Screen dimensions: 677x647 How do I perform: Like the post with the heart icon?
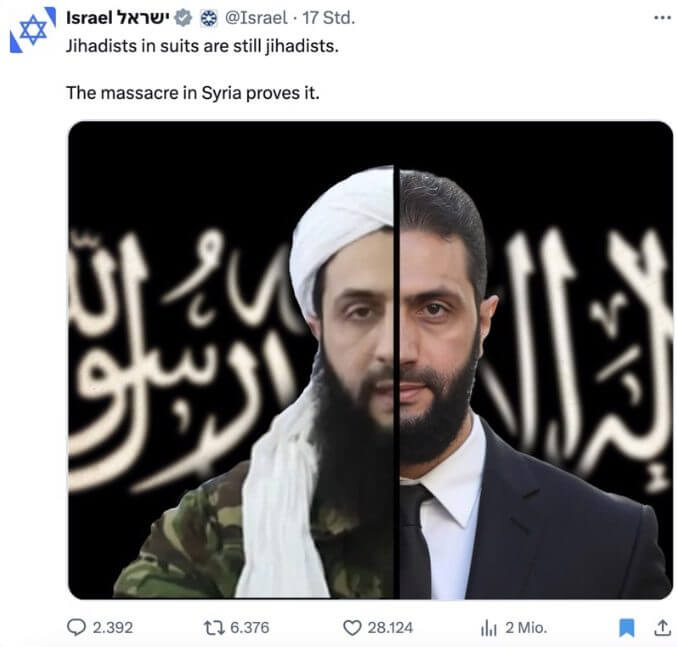point(352,628)
